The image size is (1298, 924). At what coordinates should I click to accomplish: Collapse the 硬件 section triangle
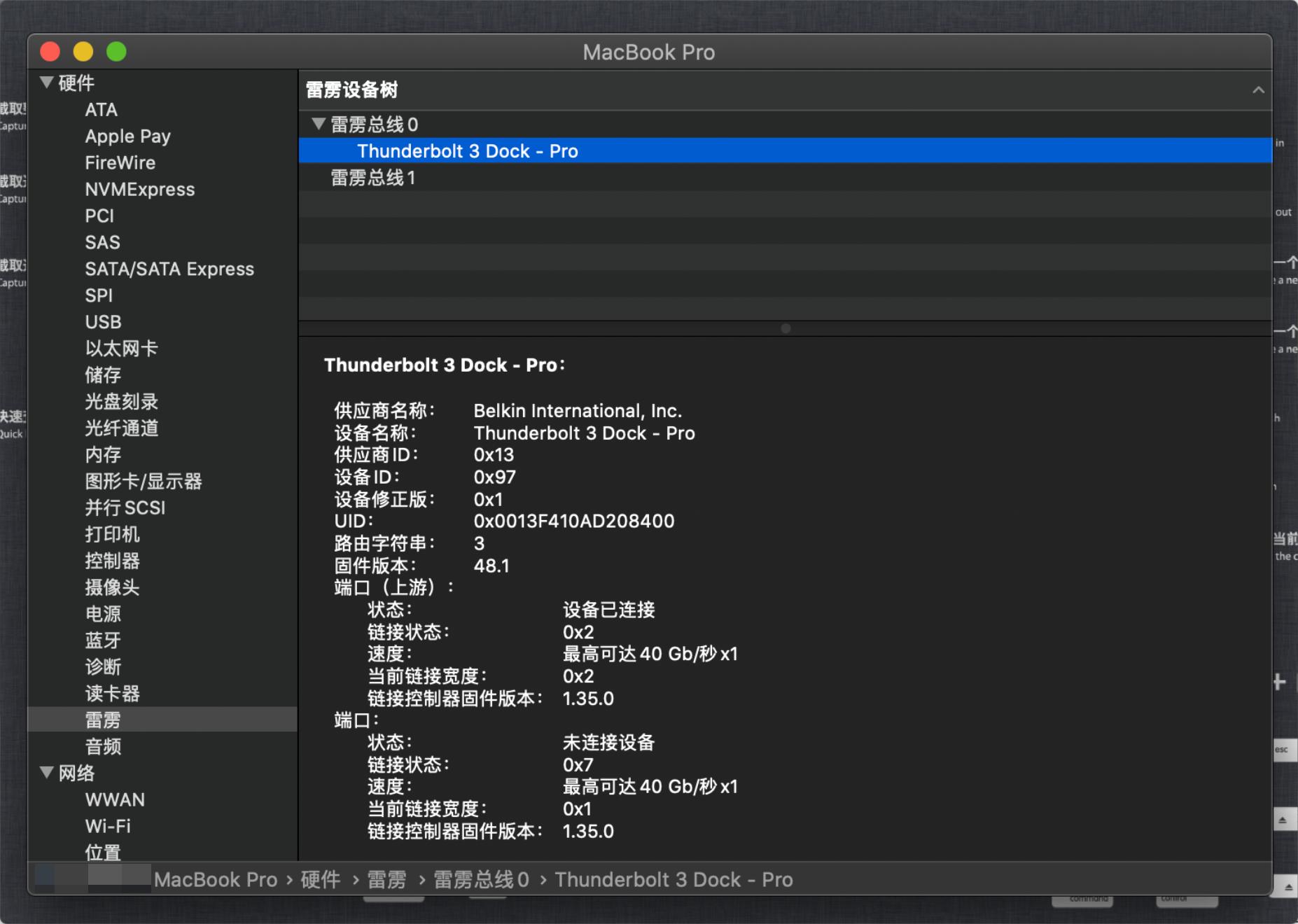pos(47,83)
